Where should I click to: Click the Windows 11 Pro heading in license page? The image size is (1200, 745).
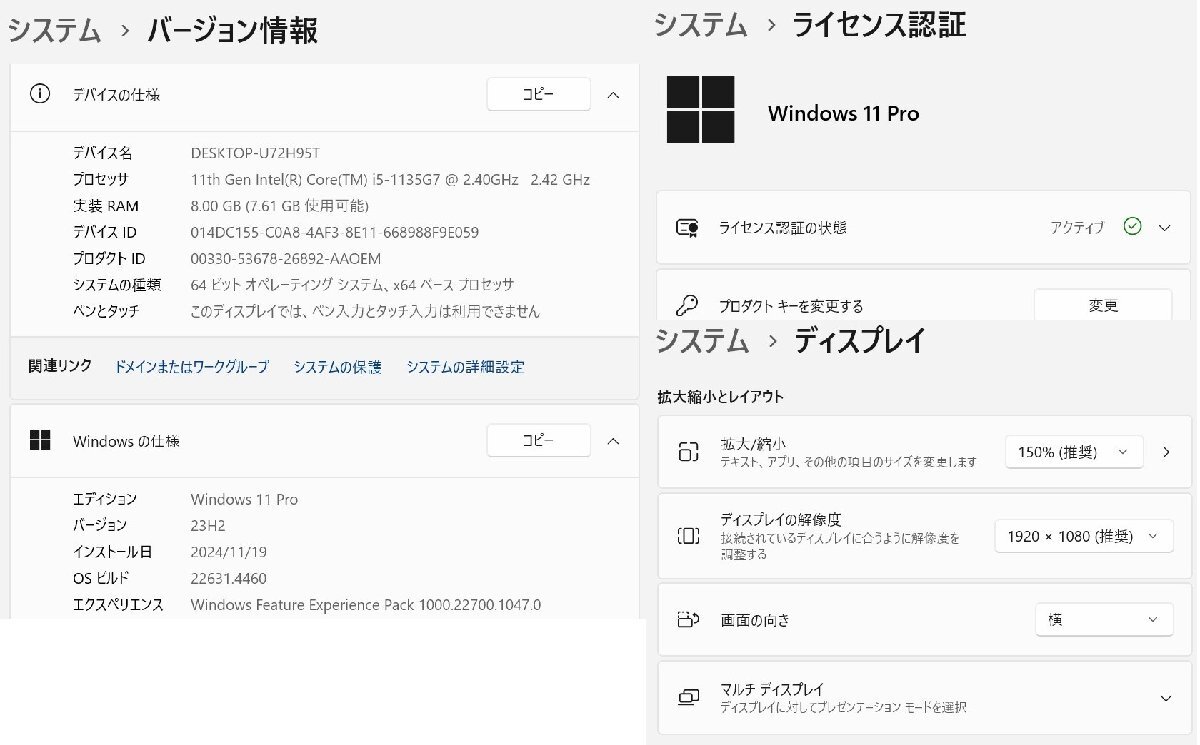click(844, 113)
